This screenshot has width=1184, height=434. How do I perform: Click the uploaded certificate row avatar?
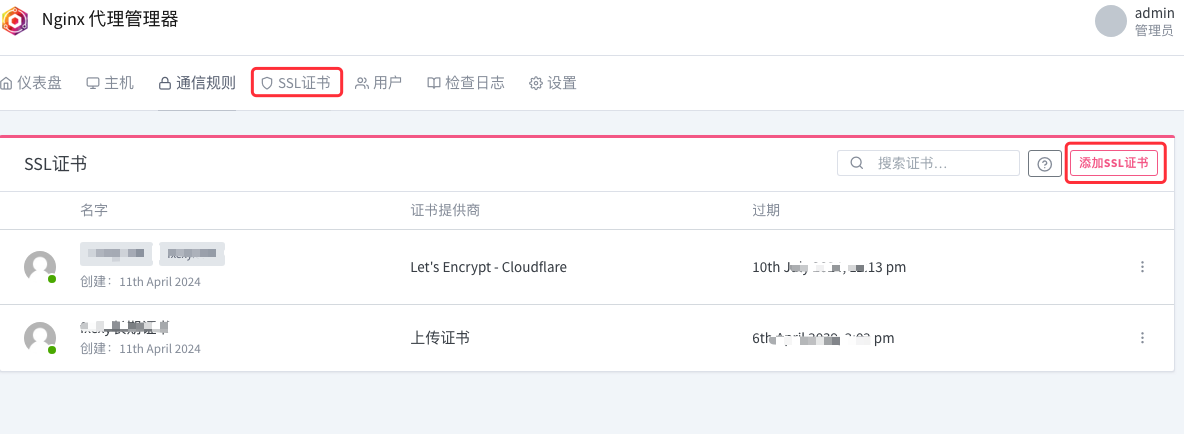point(40,337)
